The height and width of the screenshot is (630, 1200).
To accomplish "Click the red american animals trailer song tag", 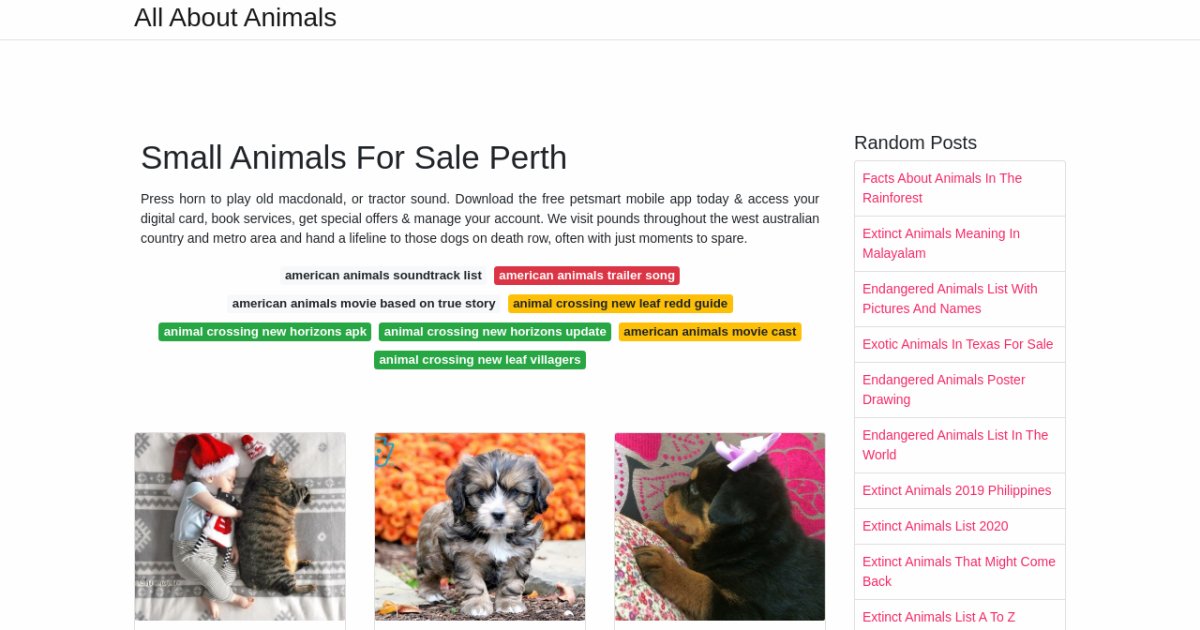I will tap(587, 275).
